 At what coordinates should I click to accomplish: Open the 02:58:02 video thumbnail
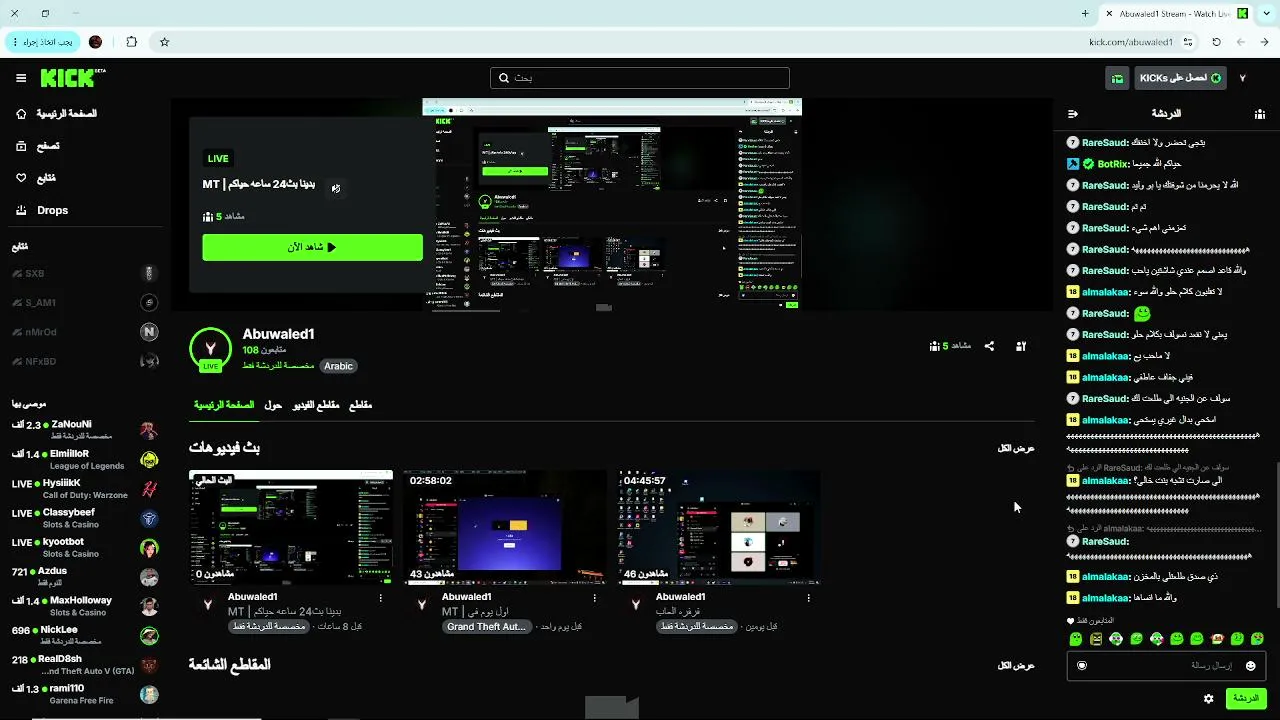pyautogui.click(x=505, y=527)
